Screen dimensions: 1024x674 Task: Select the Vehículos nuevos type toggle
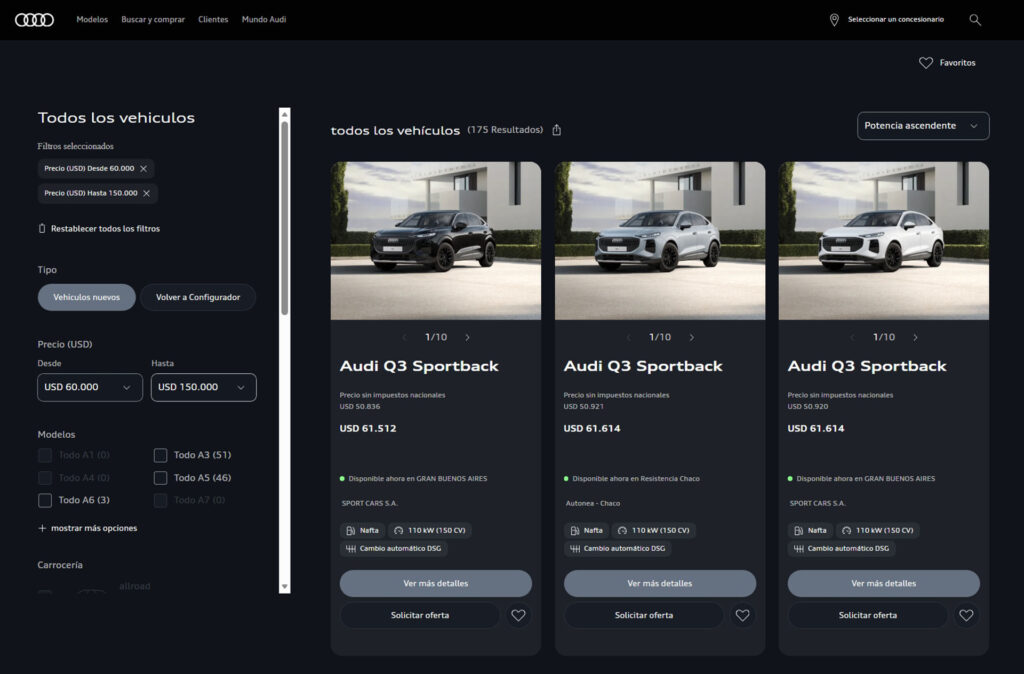click(86, 297)
